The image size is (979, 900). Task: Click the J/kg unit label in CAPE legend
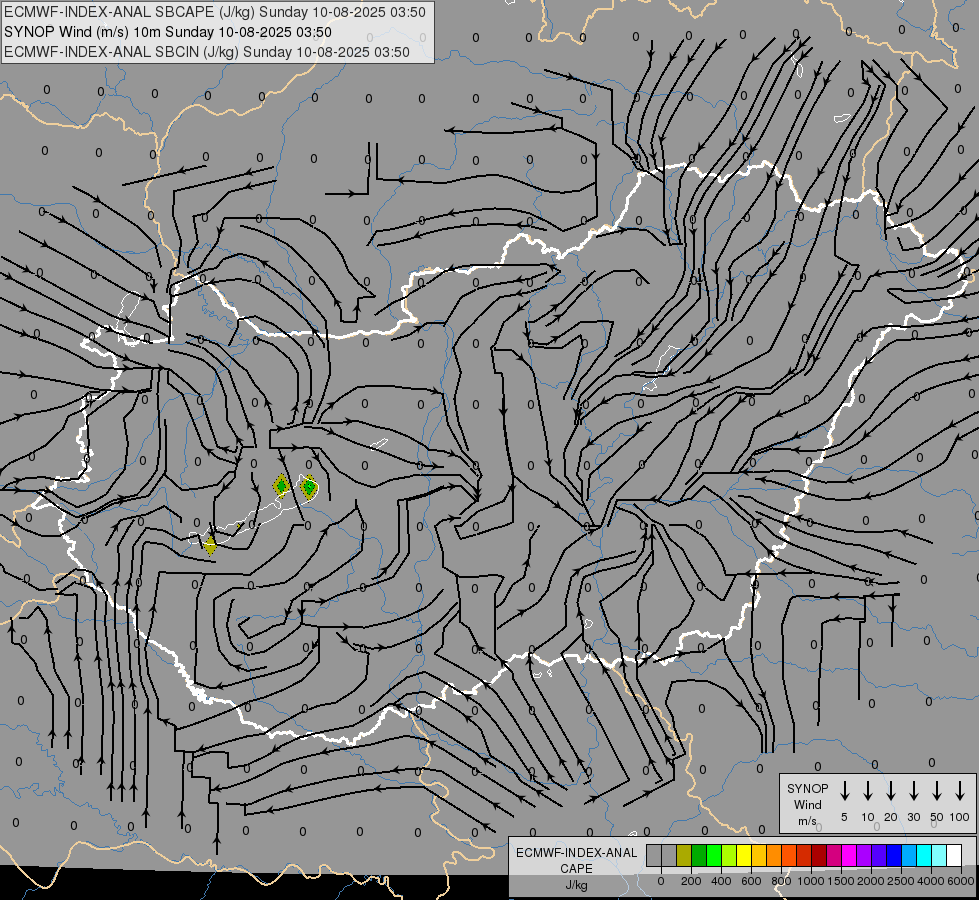[x=576, y=885]
